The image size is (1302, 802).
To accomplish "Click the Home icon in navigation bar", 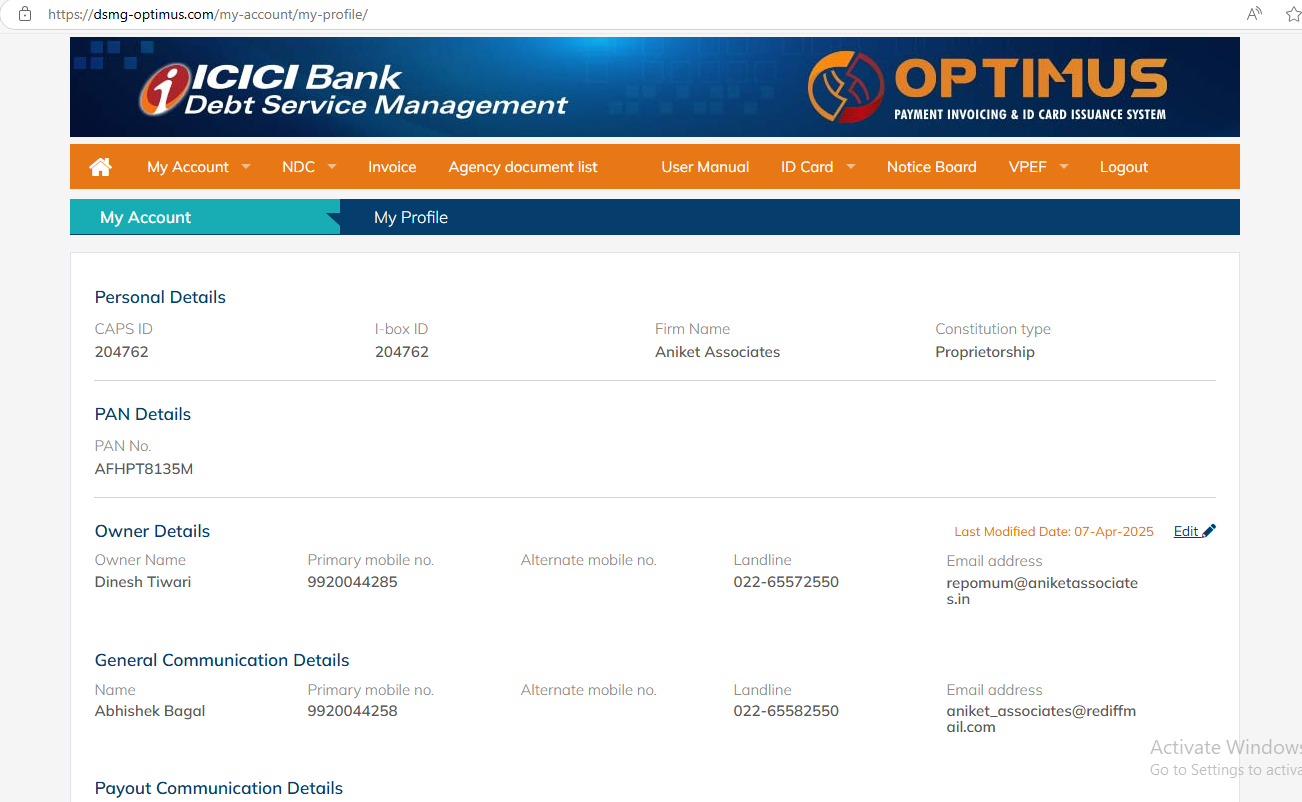I will pyautogui.click(x=101, y=167).
